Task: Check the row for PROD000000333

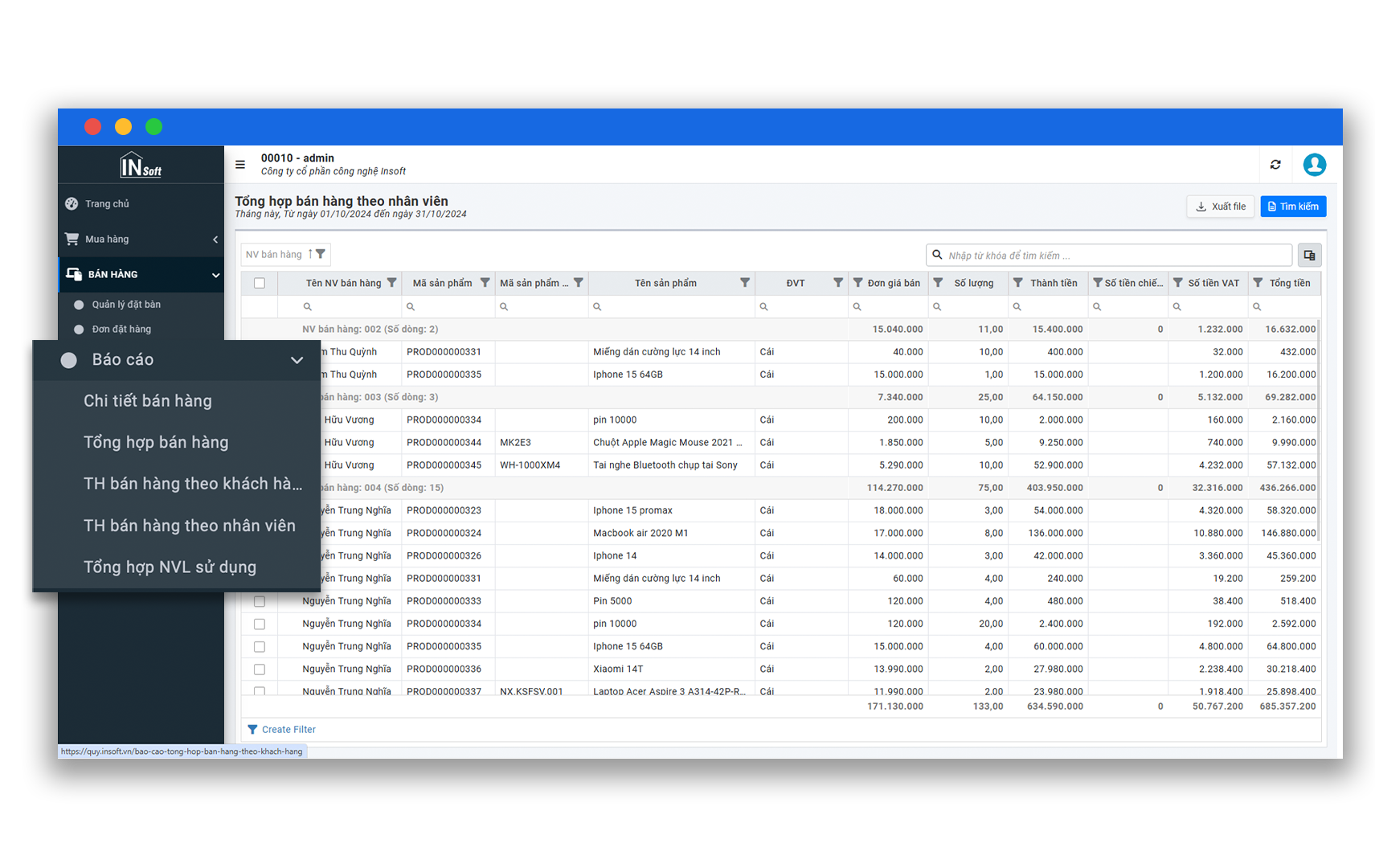Action: [260, 601]
